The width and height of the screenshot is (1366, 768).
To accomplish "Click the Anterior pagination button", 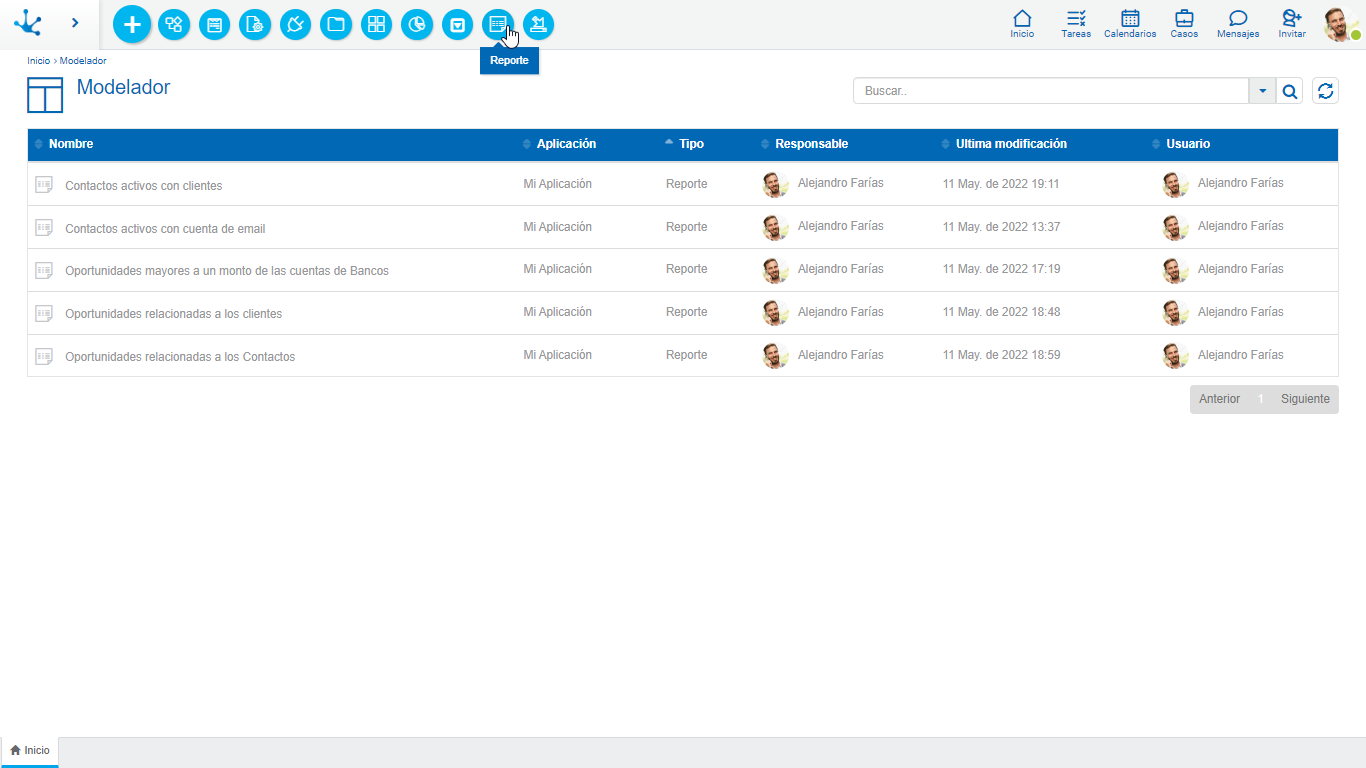I will coord(1219,399).
